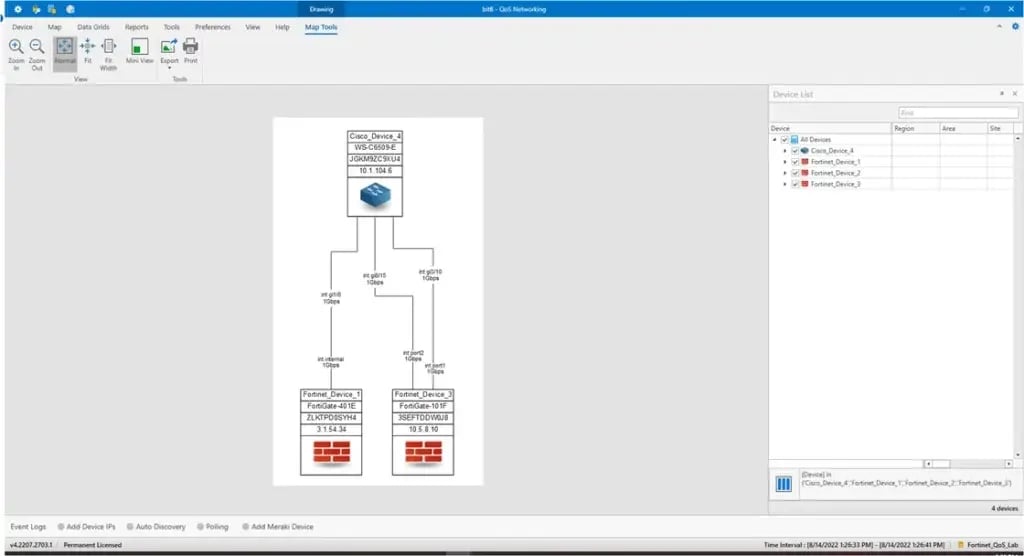Expand the Cisco_Device_4 tree node
The image size is (1024, 556).
pyautogui.click(x=785, y=150)
